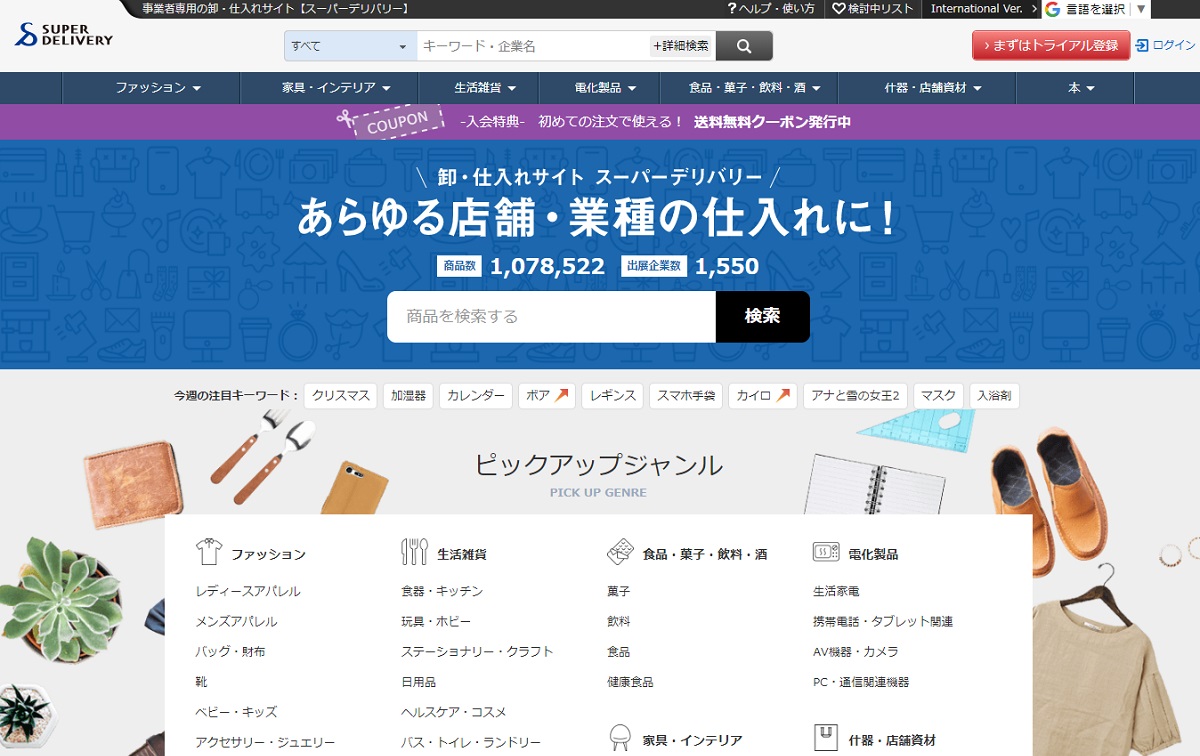
Task: Open the 食器・キッチン category link
Action: tap(442, 591)
